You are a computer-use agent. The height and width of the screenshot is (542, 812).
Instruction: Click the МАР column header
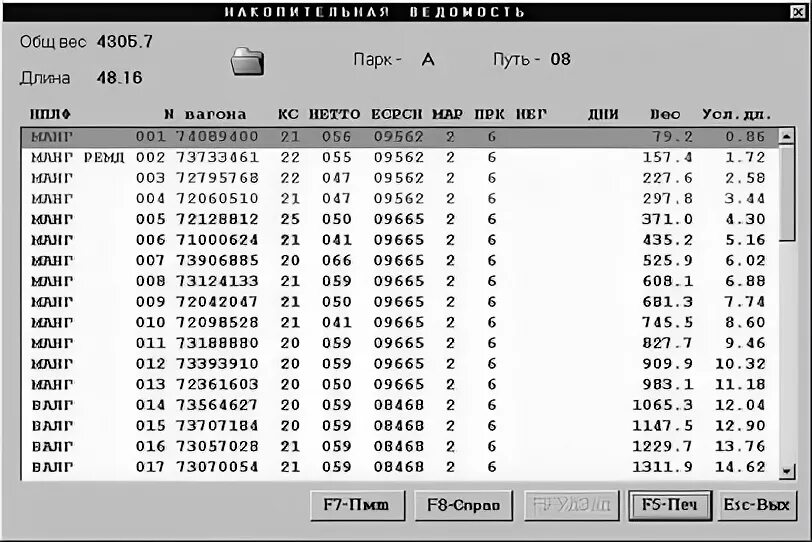[447, 114]
